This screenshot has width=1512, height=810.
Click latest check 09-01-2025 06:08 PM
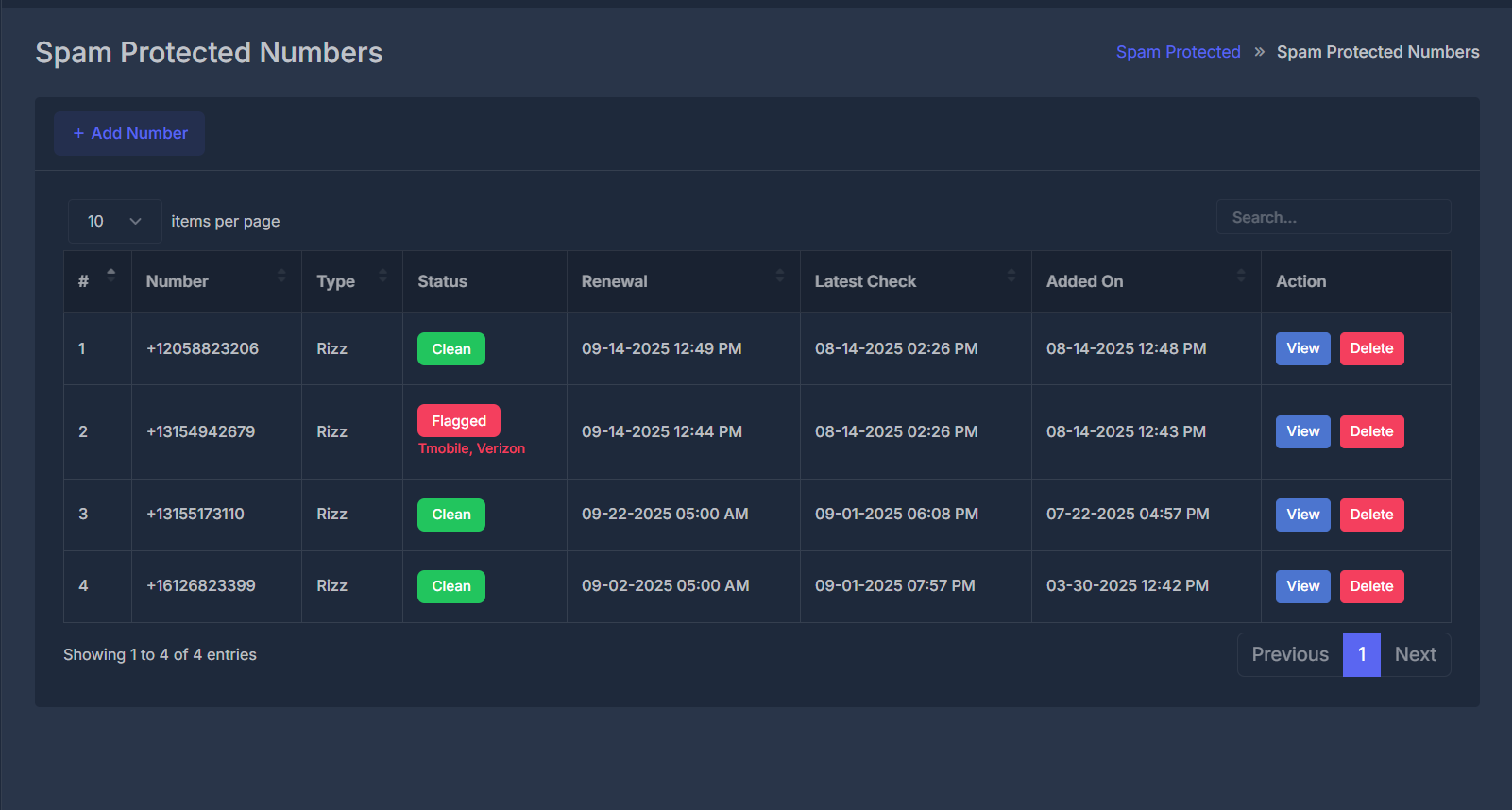click(896, 514)
